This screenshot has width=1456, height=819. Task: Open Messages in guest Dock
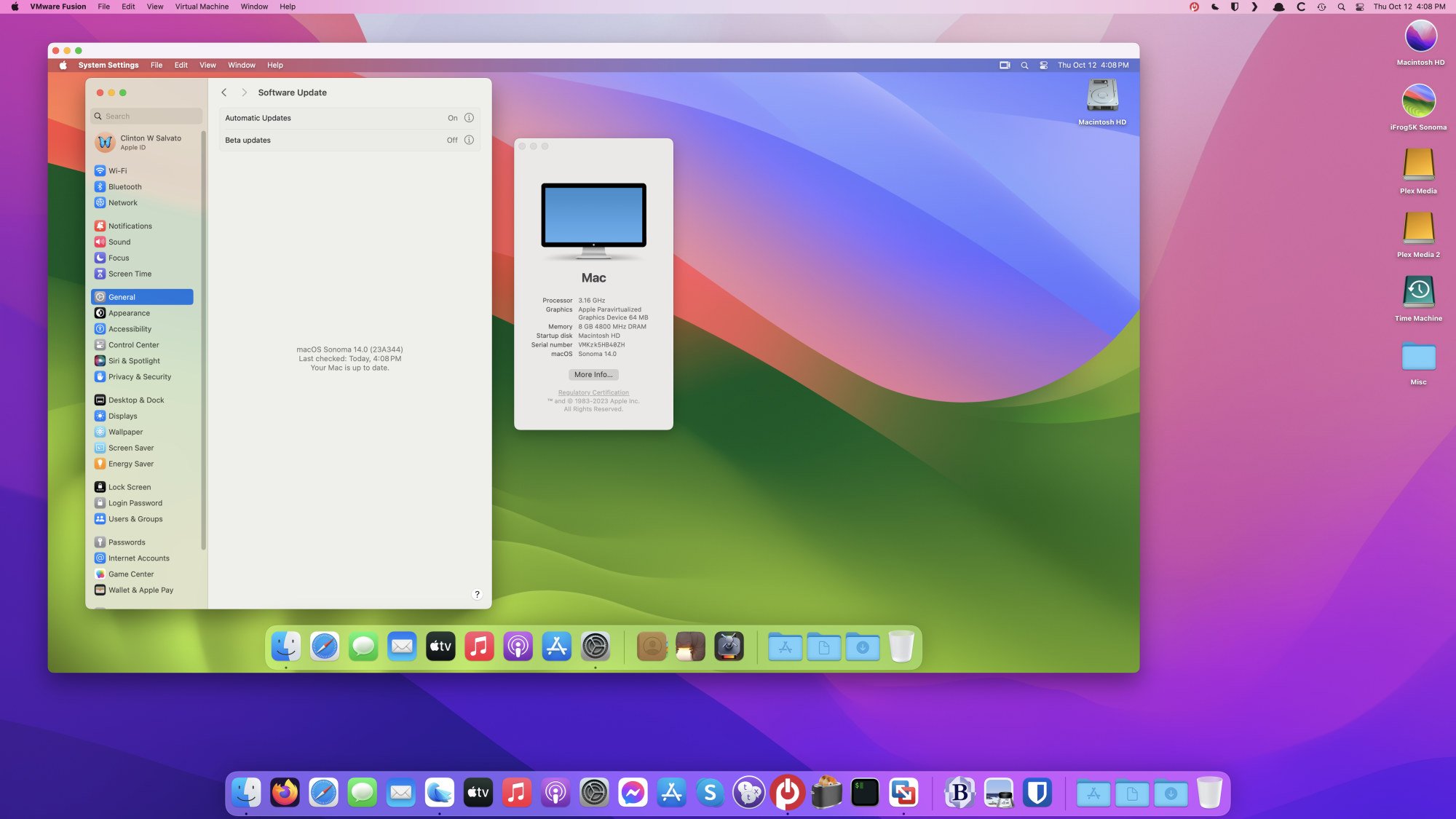tap(363, 646)
